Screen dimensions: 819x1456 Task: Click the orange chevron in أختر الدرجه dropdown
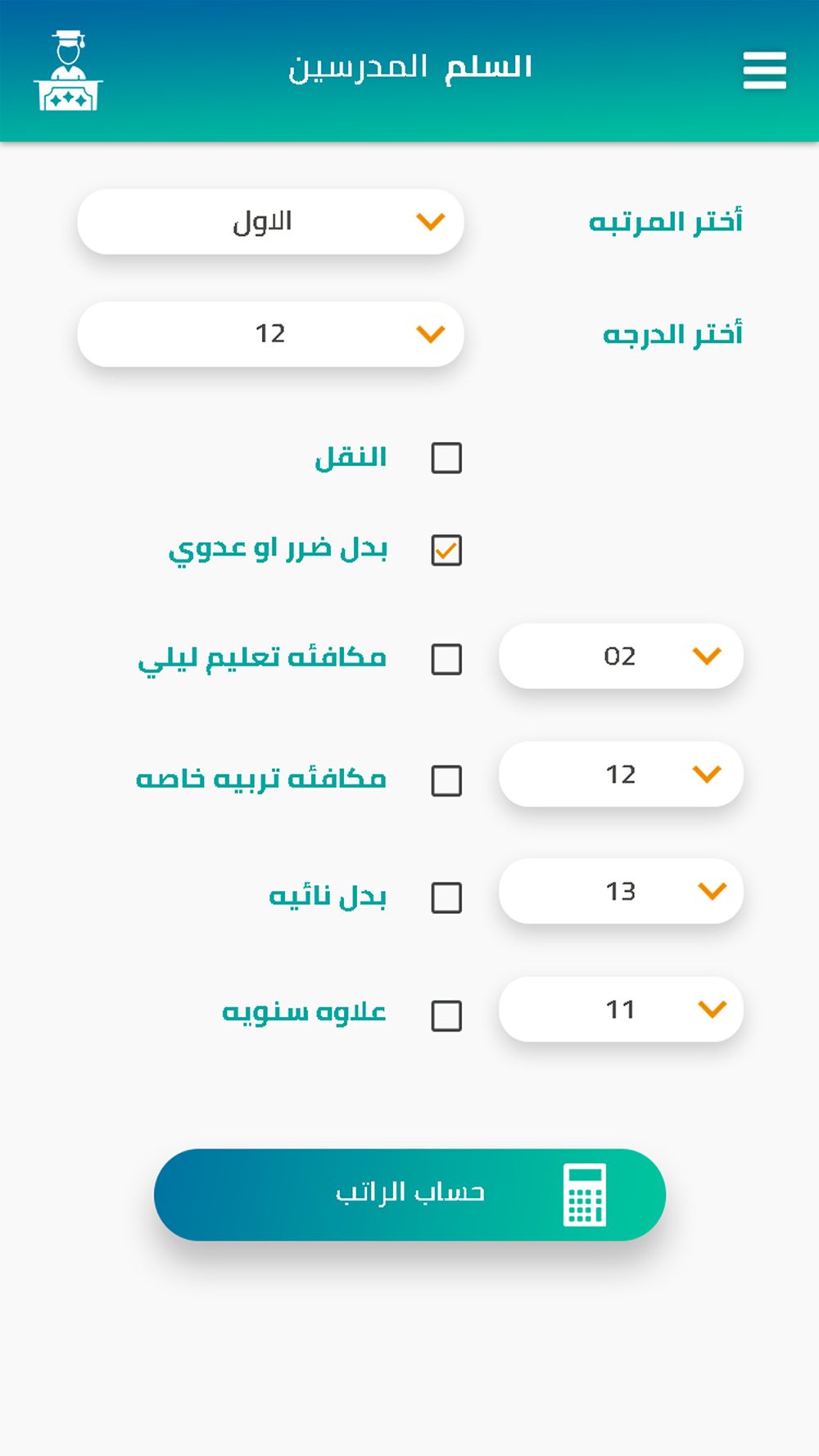(430, 333)
